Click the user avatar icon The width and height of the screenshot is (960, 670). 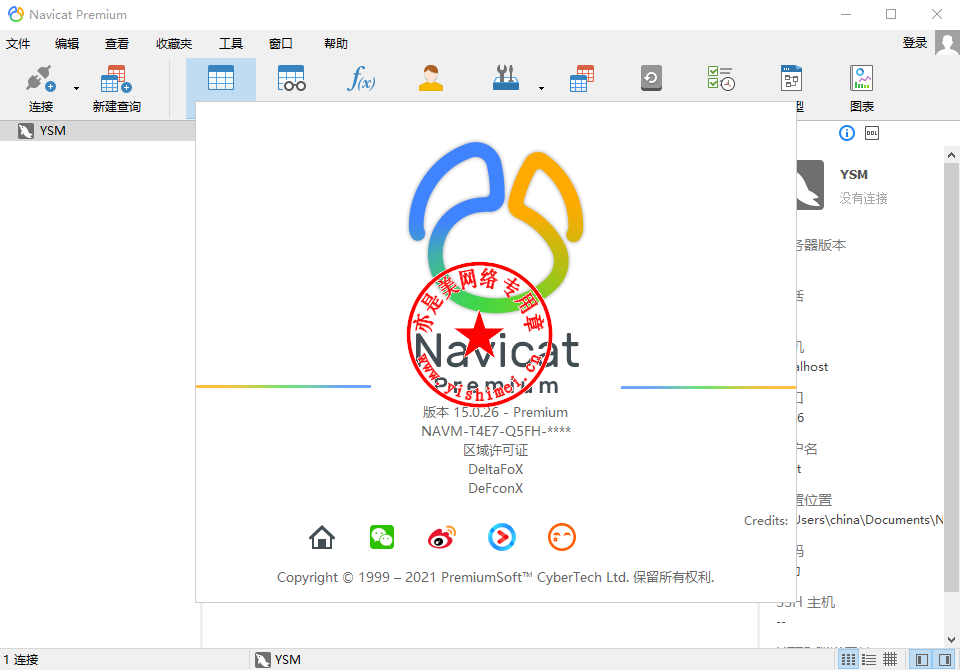[x=947, y=43]
